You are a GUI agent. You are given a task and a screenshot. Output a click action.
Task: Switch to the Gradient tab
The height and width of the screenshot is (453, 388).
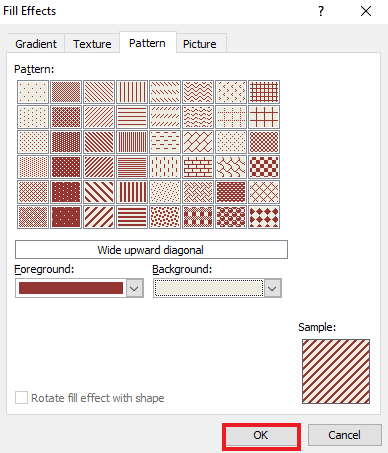(x=36, y=44)
